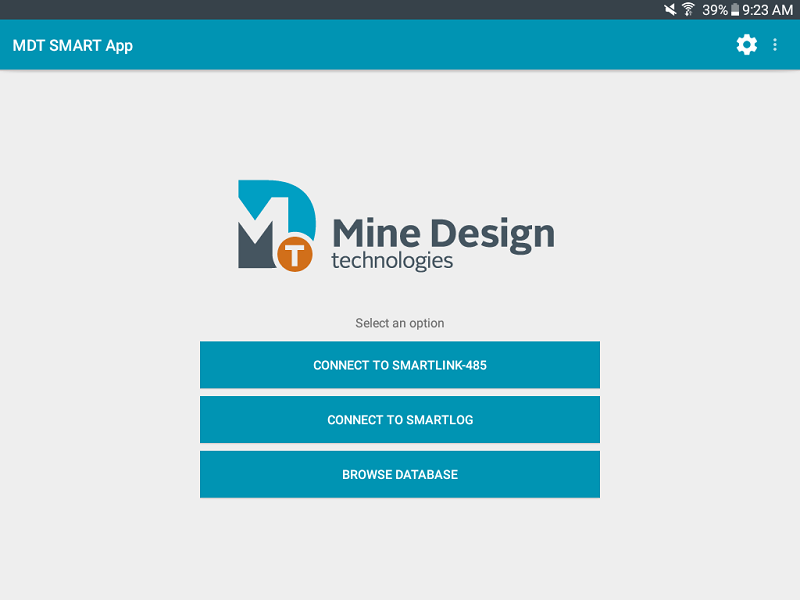Open the three-dot overflow menu
The height and width of the screenshot is (600, 800).
pyautogui.click(x=775, y=45)
